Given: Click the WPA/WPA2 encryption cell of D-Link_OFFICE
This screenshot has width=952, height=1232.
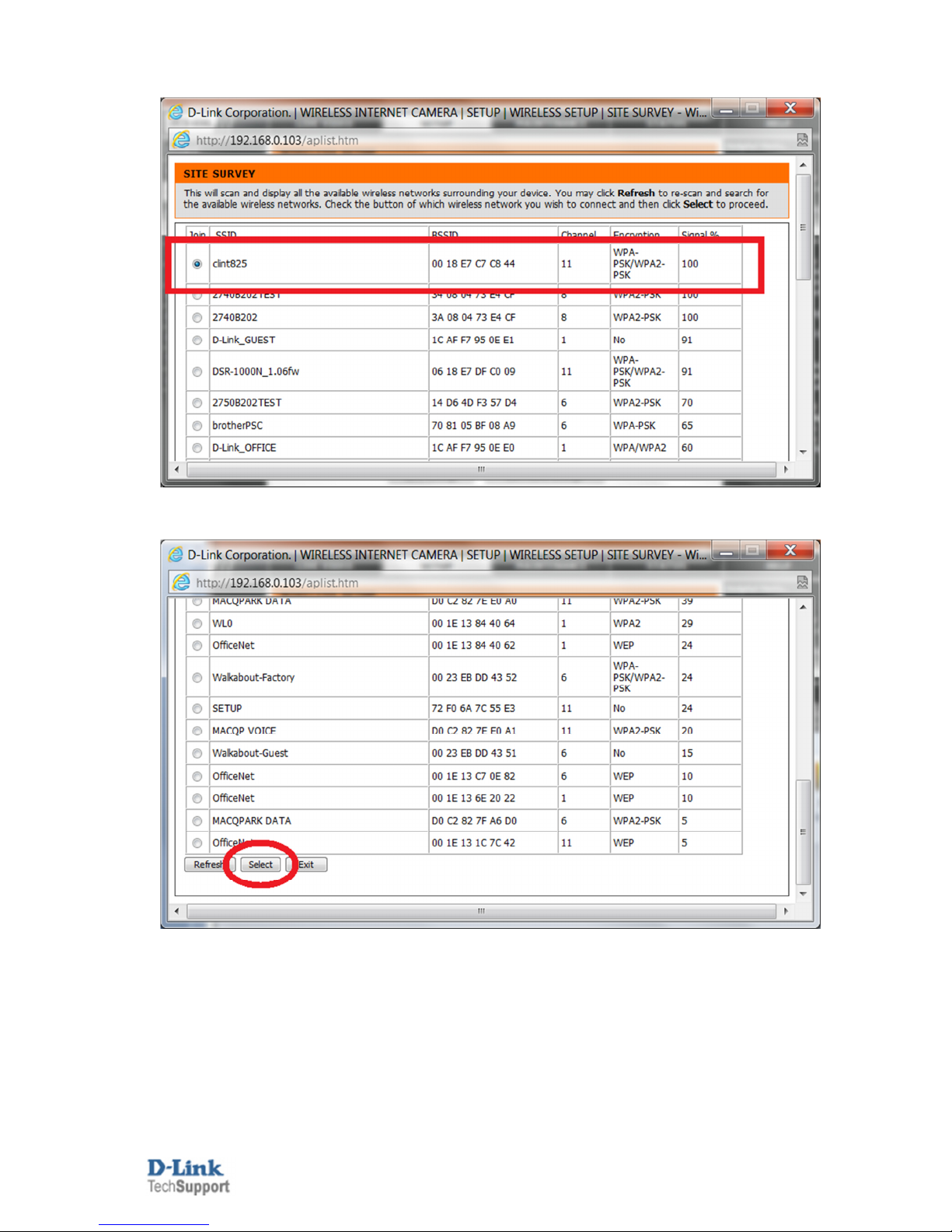Looking at the screenshot, I should pyautogui.click(x=643, y=448).
